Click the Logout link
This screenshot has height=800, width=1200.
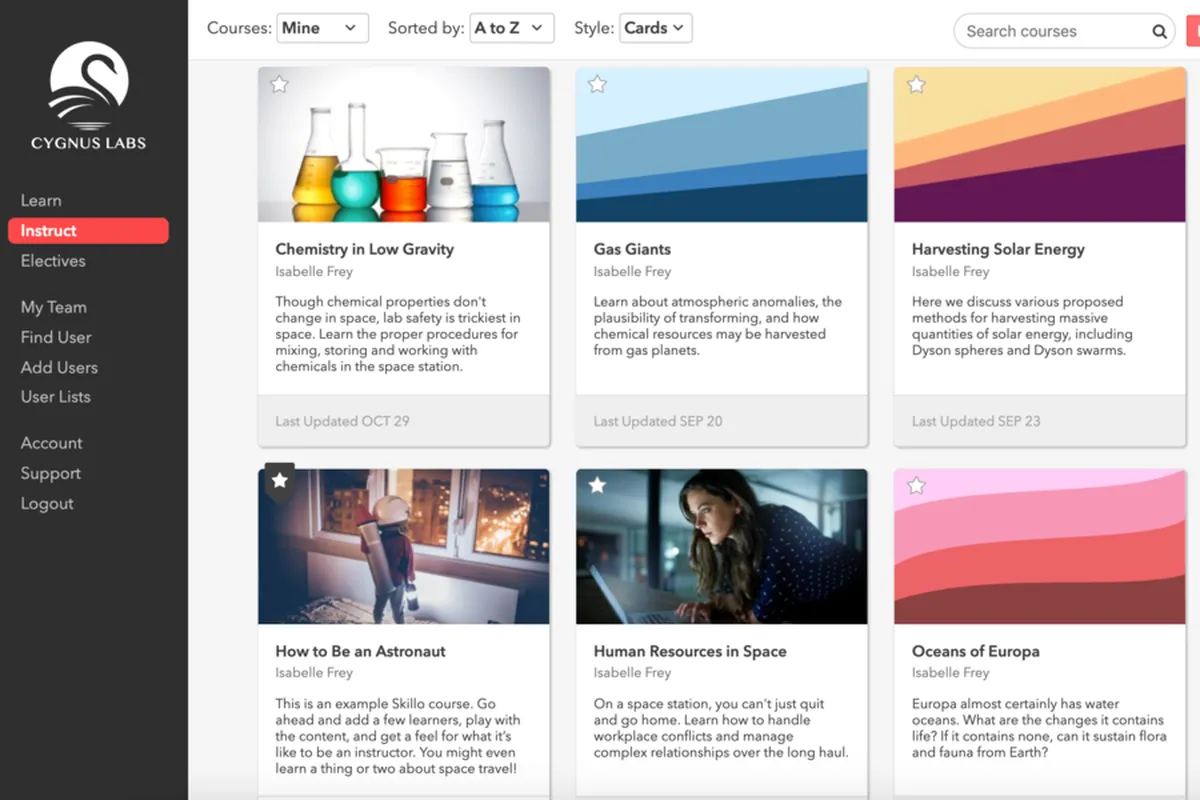tap(47, 504)
